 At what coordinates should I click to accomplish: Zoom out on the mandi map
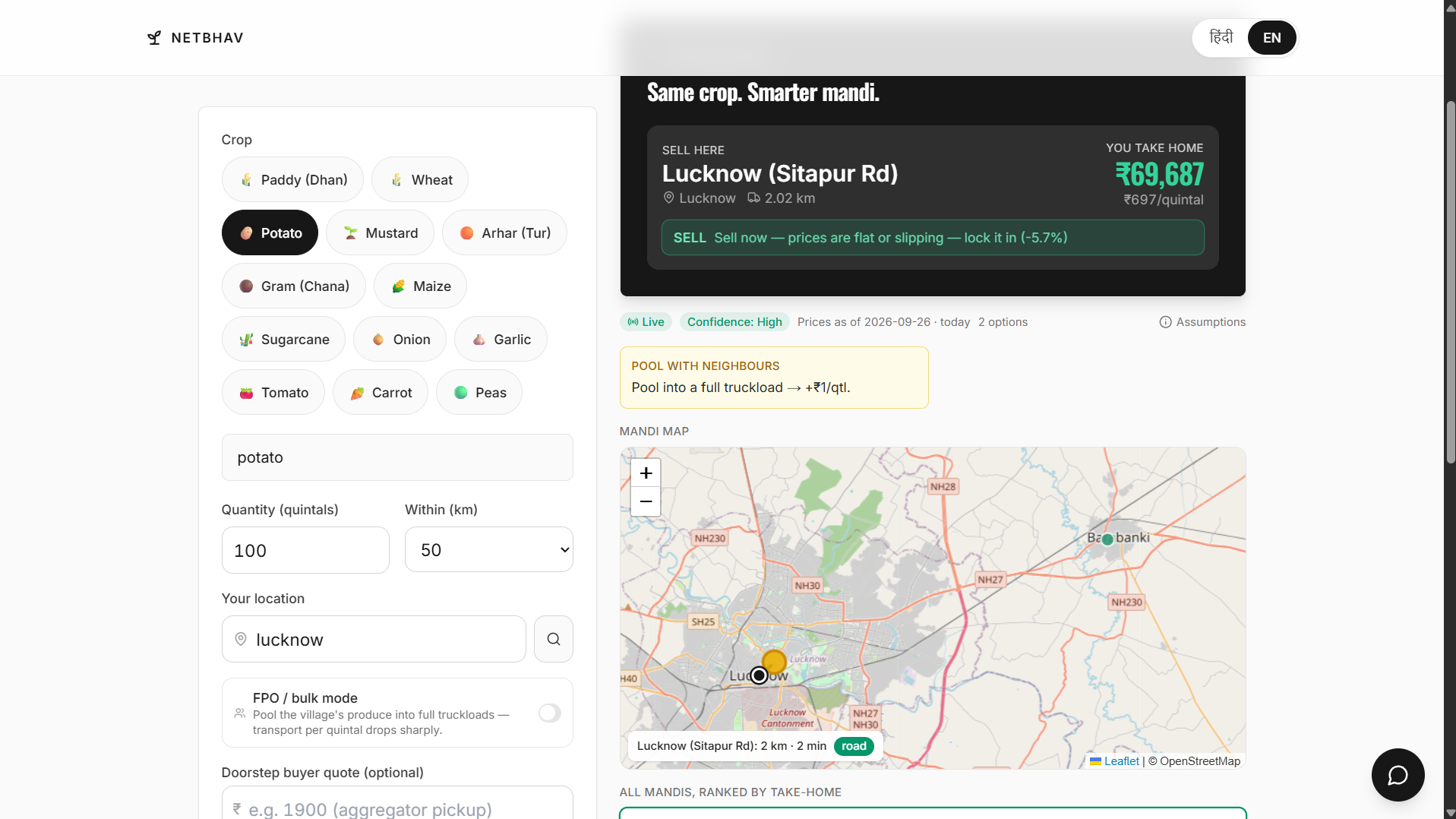646,501
